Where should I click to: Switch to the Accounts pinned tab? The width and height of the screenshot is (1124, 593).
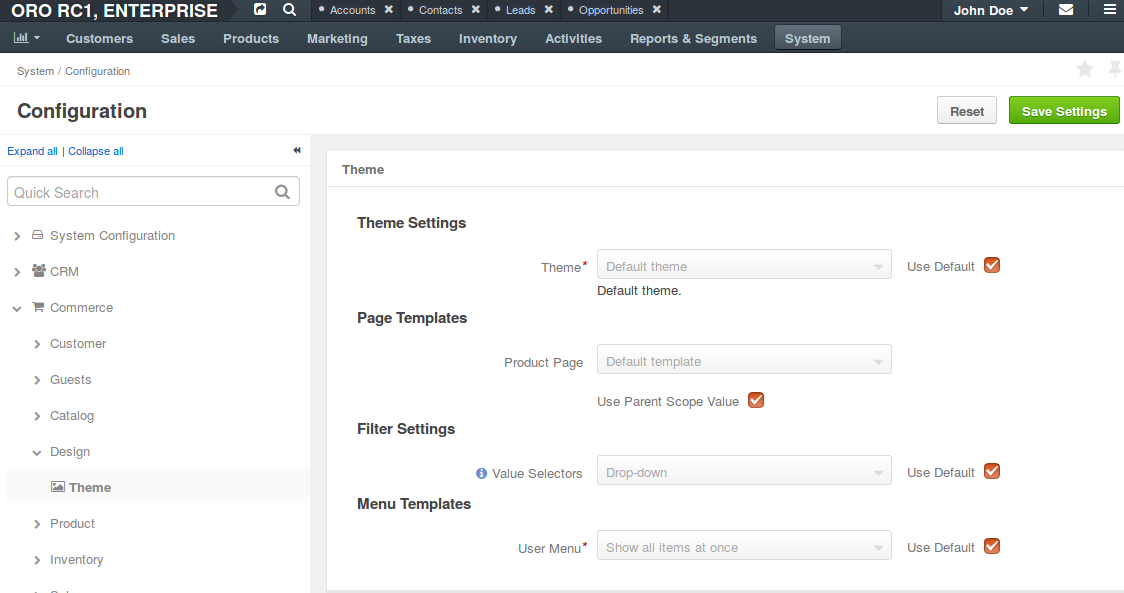click(x=352, y=10)
